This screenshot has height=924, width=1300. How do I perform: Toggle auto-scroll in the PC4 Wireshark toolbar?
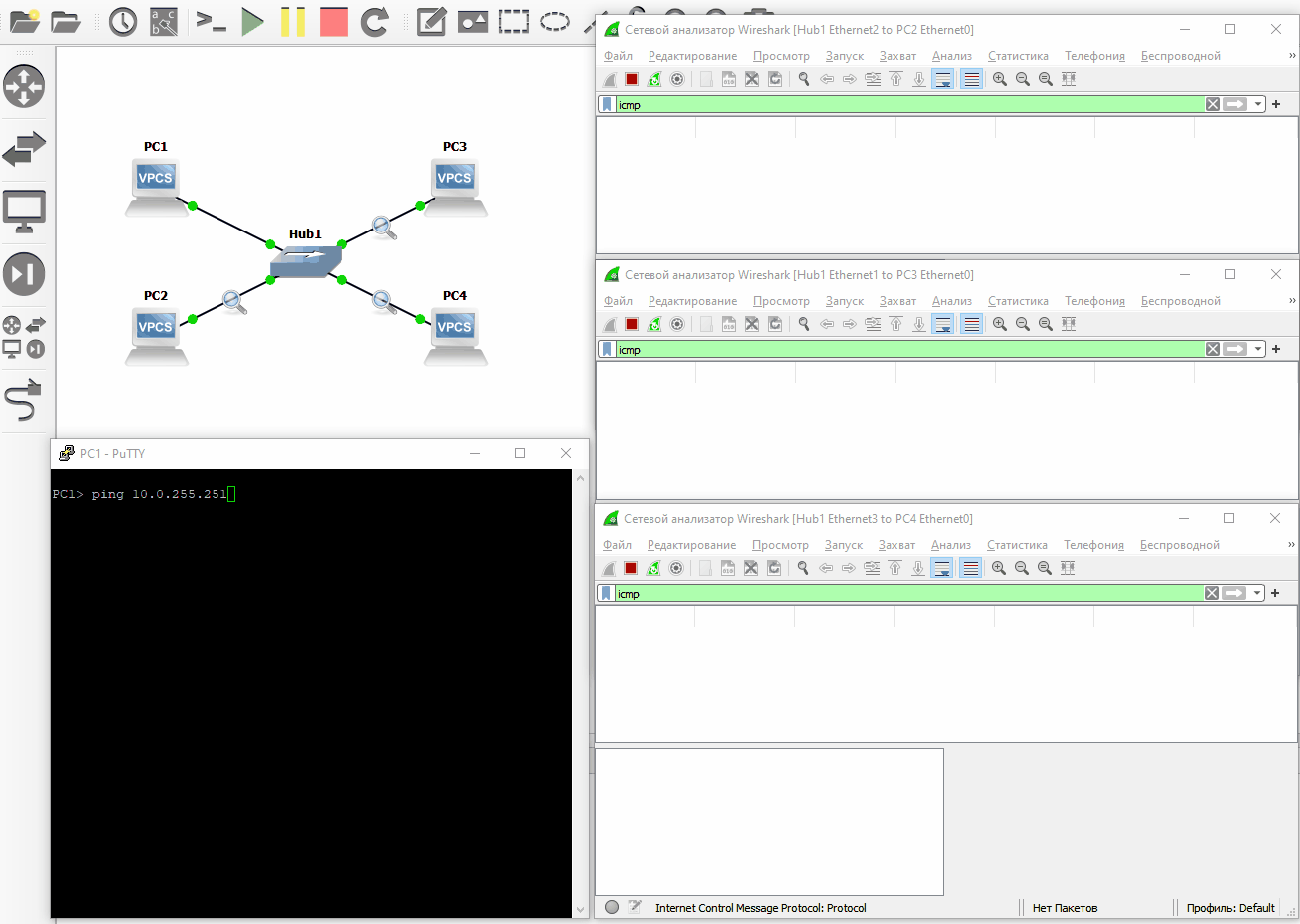pos(942,568)
